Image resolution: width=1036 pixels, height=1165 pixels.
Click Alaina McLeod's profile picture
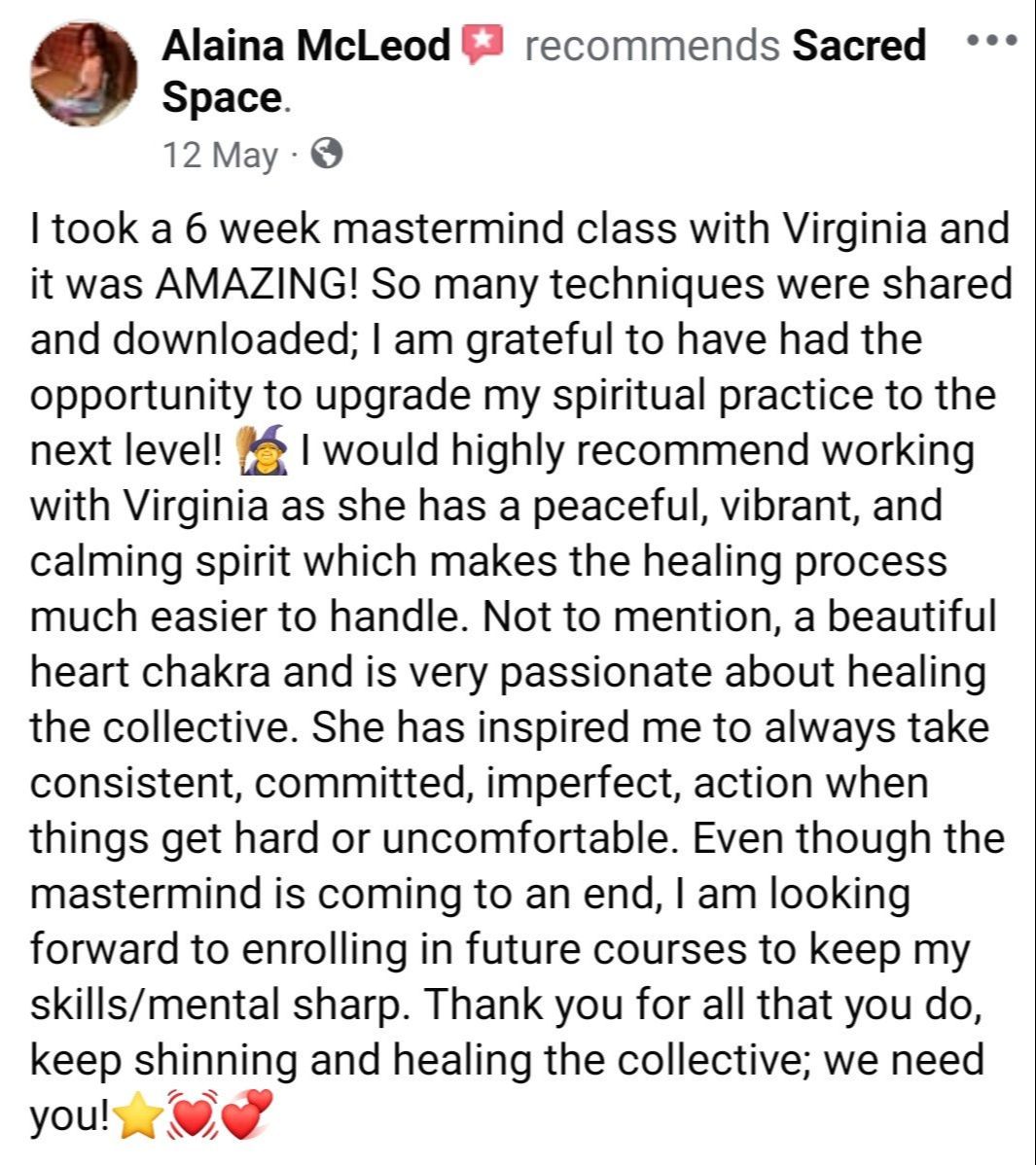coord(83,73)
